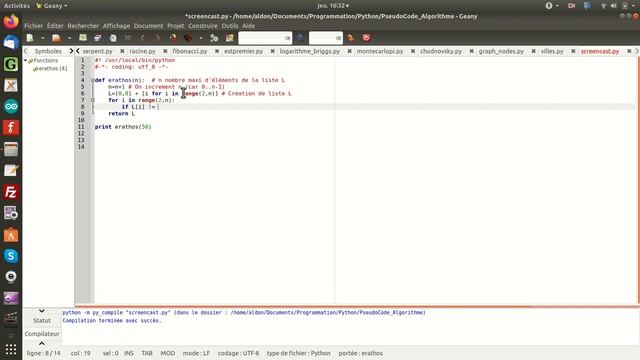
Task: Close the villes.py tab
Action: (x=573, y=51)
